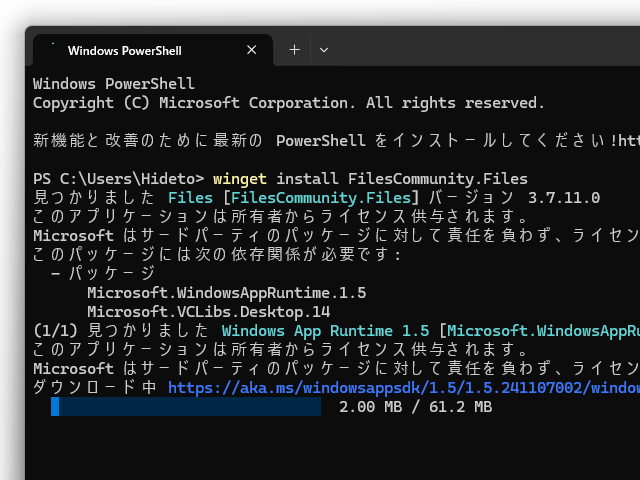Click the Microsoft.WindowsAppRuntime.1.5 dependency line
The height and width of the screenshot is (480, 640).
pos(226,293)
